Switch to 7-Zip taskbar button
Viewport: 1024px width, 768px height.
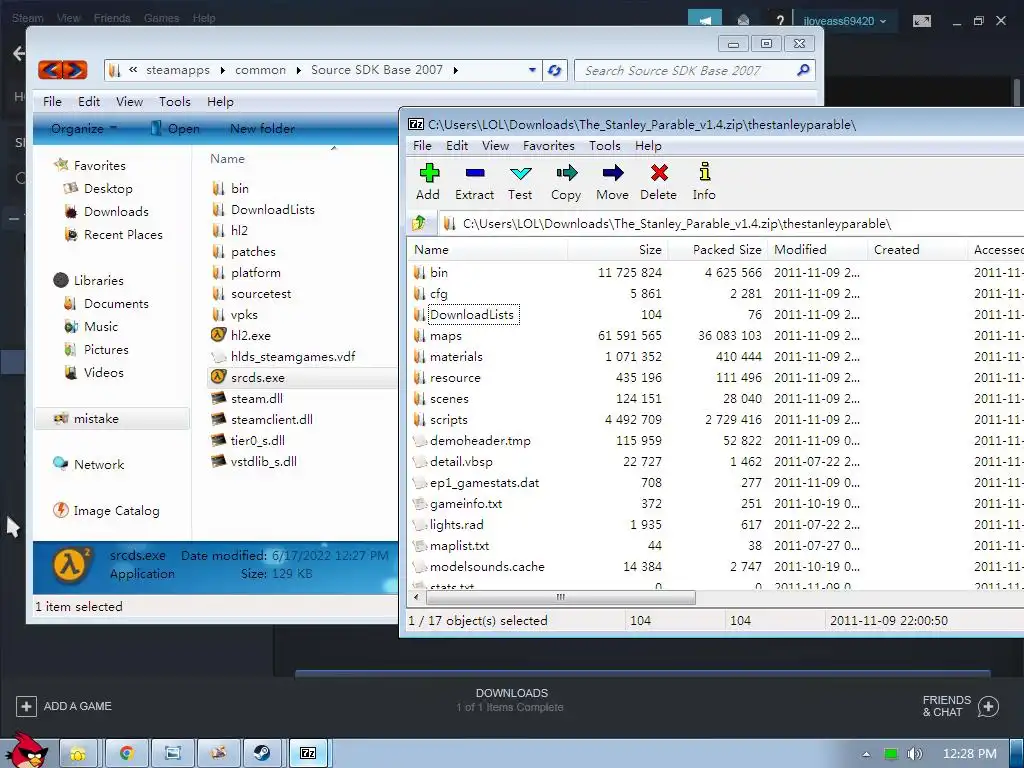point(308,754)
